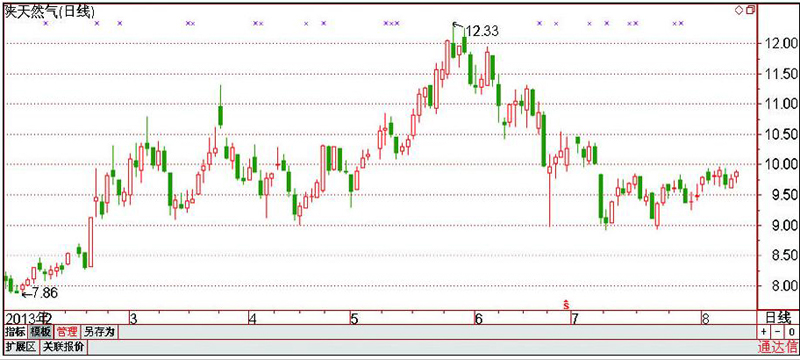The width and height of the screenshot is (800, 360).
Task: Open the 扩展区 tab
Action: 21,348
